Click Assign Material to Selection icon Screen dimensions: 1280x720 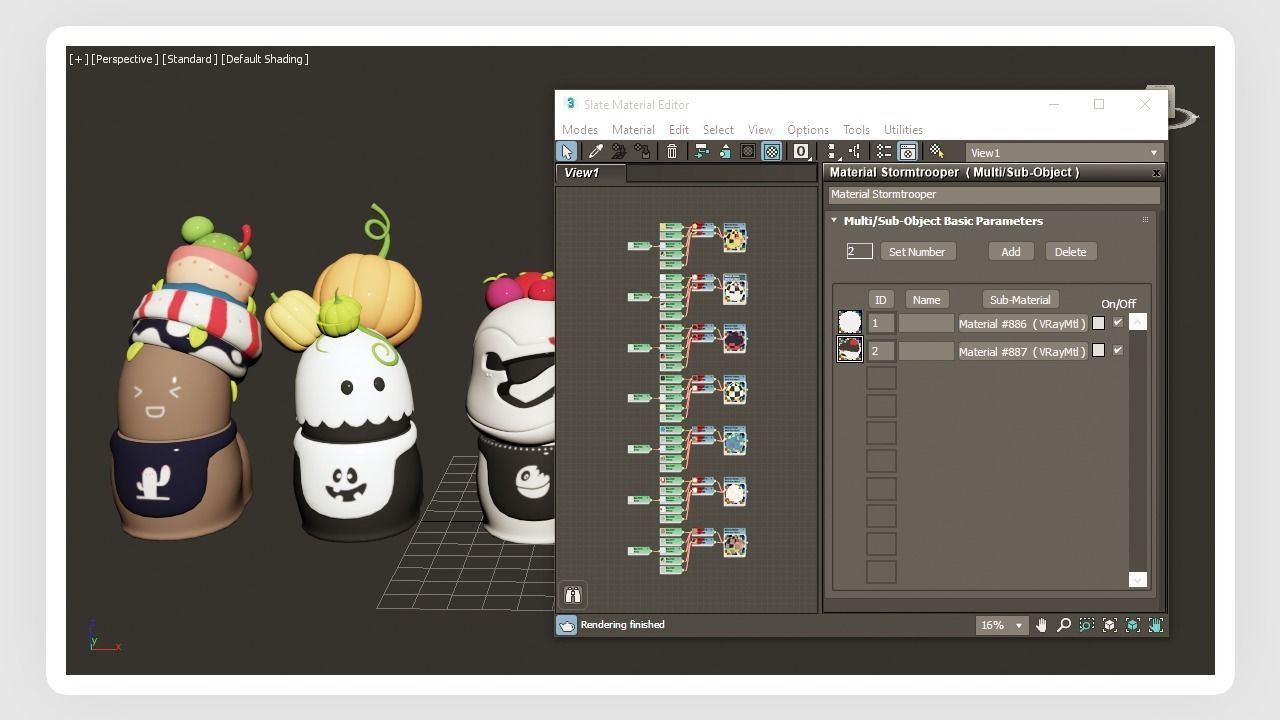(642, 152)
